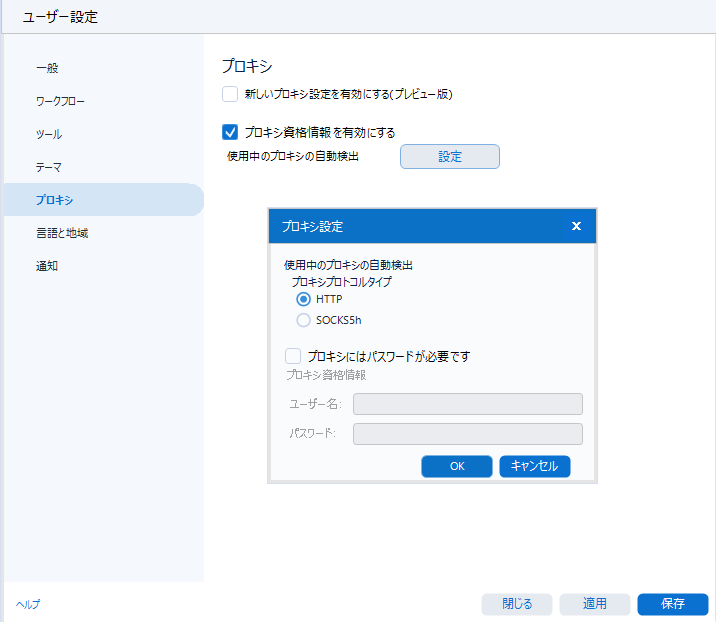716x622 pixels.
Task: Click the ユーザー名 input field
Action: pos(467,404)
